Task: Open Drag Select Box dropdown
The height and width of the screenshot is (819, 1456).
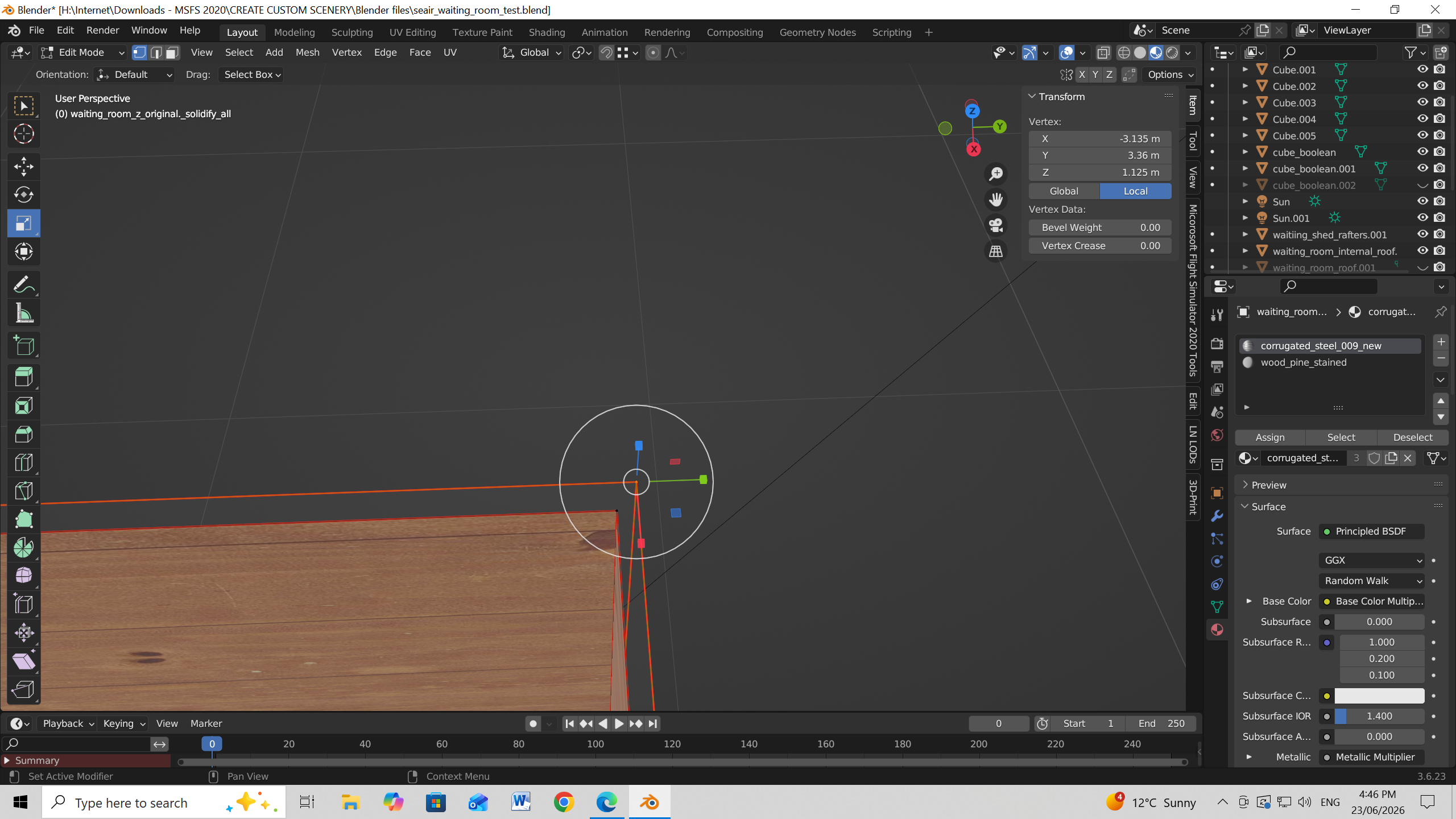Action: pyautogui.click(x=252, y=75)
